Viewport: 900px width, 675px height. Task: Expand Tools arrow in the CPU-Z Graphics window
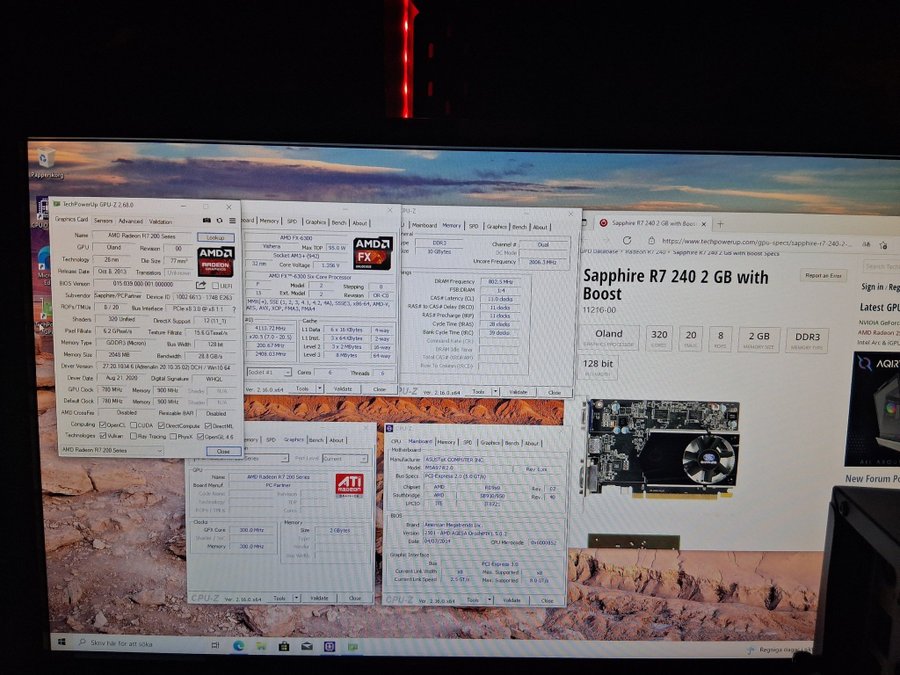coord(297,598)
